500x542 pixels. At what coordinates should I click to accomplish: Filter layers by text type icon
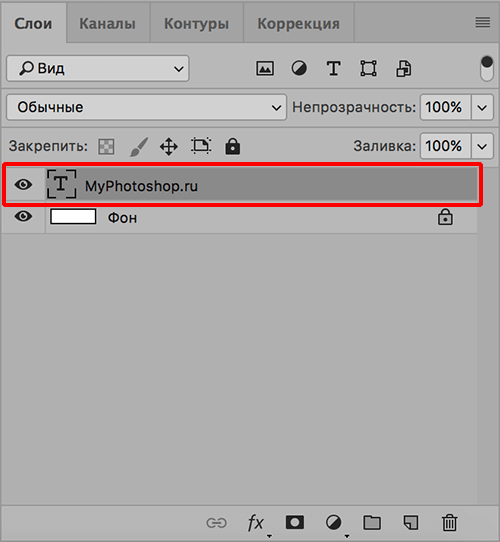pos(334,68)
